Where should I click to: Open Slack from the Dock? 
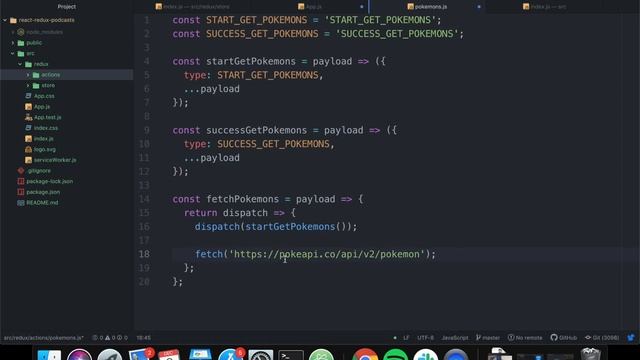(425, 354)
